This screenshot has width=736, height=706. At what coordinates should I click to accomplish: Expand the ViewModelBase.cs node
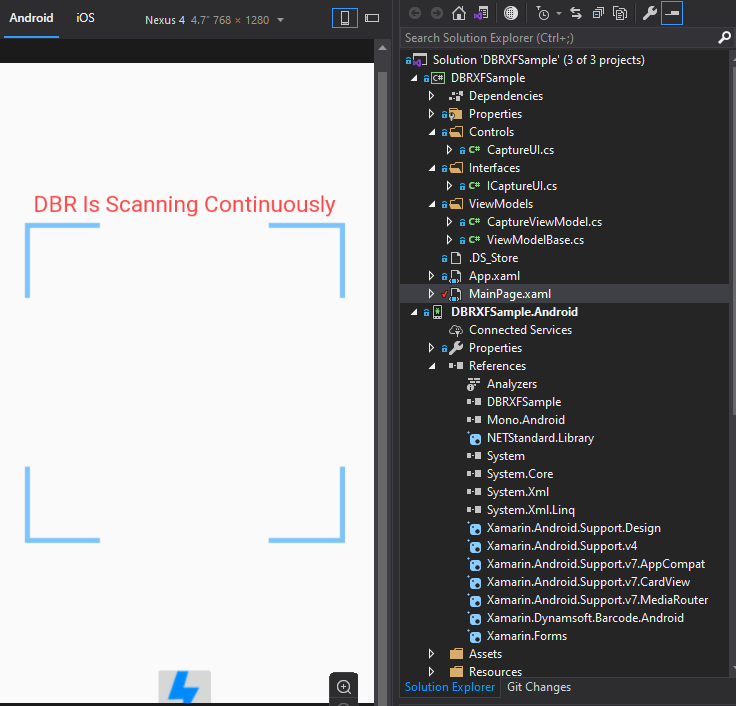(449, 240)
